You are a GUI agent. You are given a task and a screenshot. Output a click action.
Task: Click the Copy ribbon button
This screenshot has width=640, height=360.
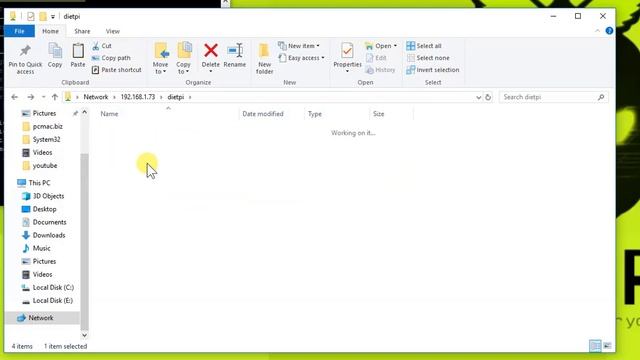55,56
